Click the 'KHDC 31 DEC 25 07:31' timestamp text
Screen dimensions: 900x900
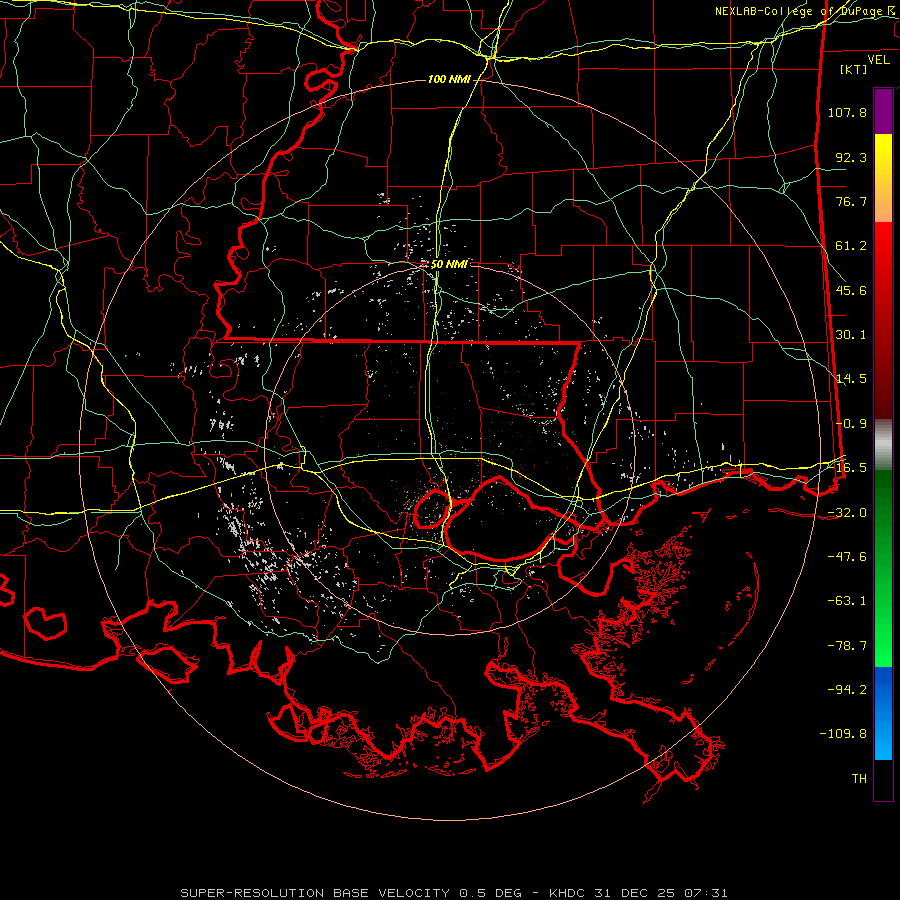[x=638, y=893]
